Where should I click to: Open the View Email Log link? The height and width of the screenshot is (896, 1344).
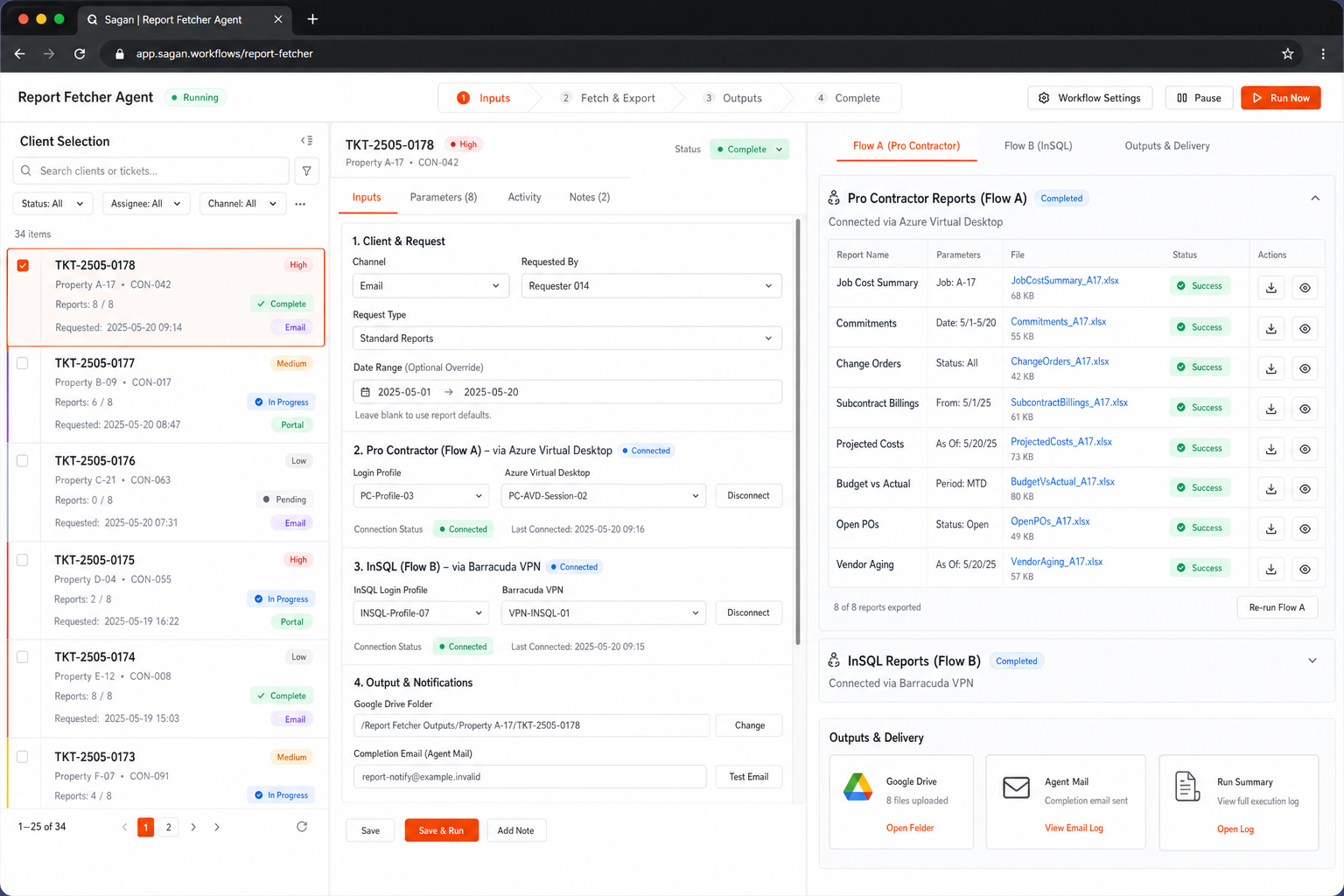1074,828
